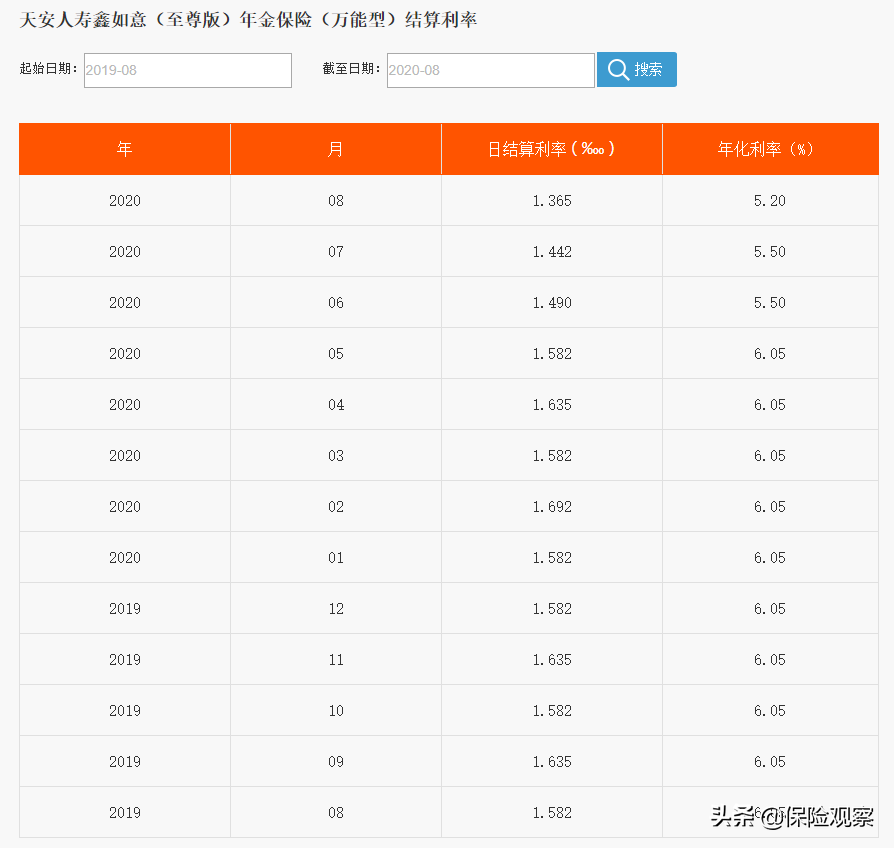Image resolution: width=894 pixels, height=848 pixels.
Task: Click month cell 10 in 2019 row
Action: (336, 711)
